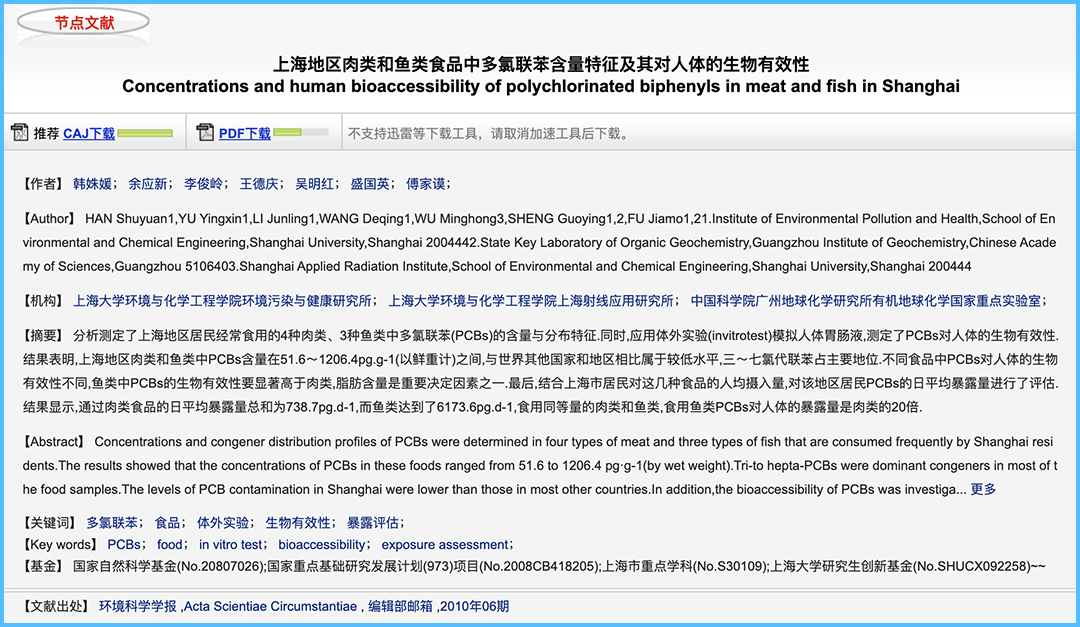Open keyword 食品
Viewport: 1080px width, 627px height.
click(167, 523)
